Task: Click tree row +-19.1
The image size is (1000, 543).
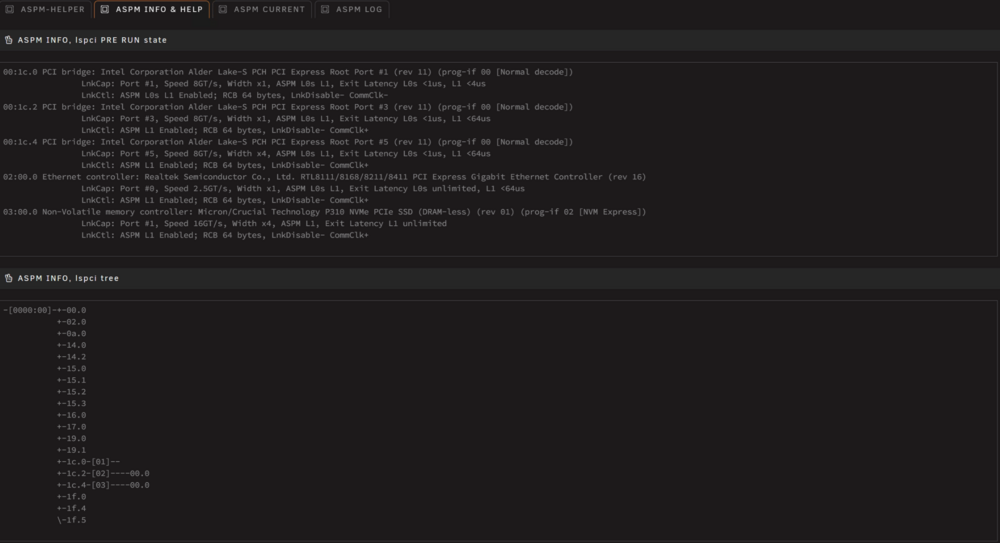Action: point(71,450)
